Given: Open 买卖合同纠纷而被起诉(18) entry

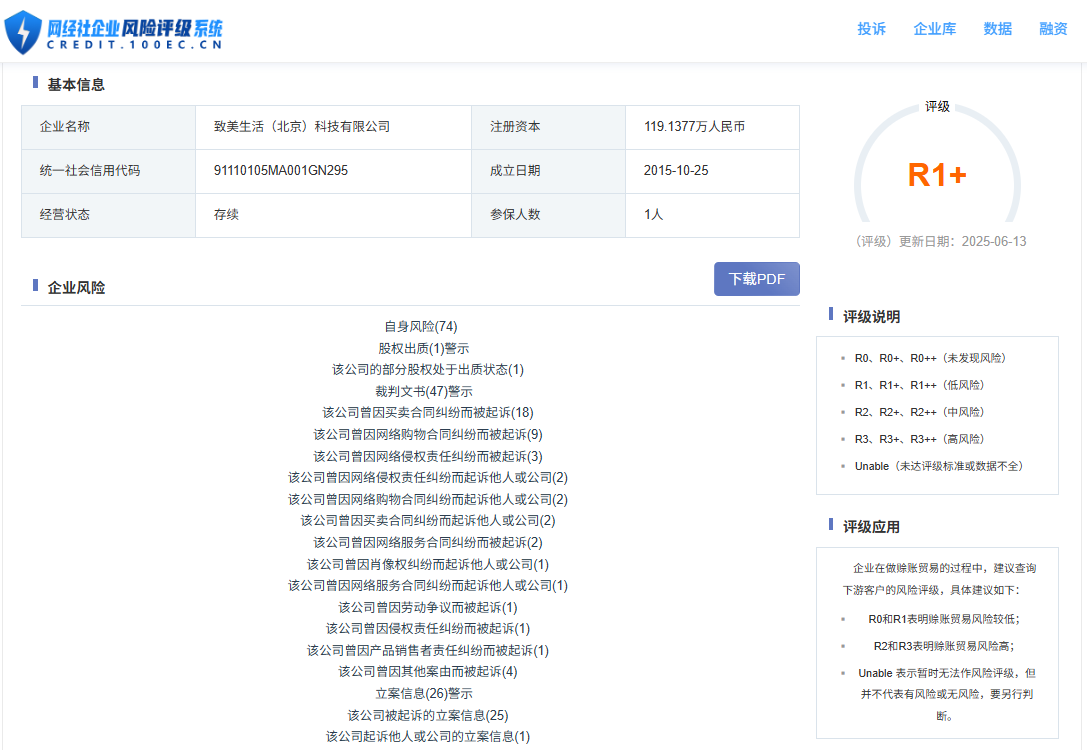Looking at the screenshot, I should point(427,412).
